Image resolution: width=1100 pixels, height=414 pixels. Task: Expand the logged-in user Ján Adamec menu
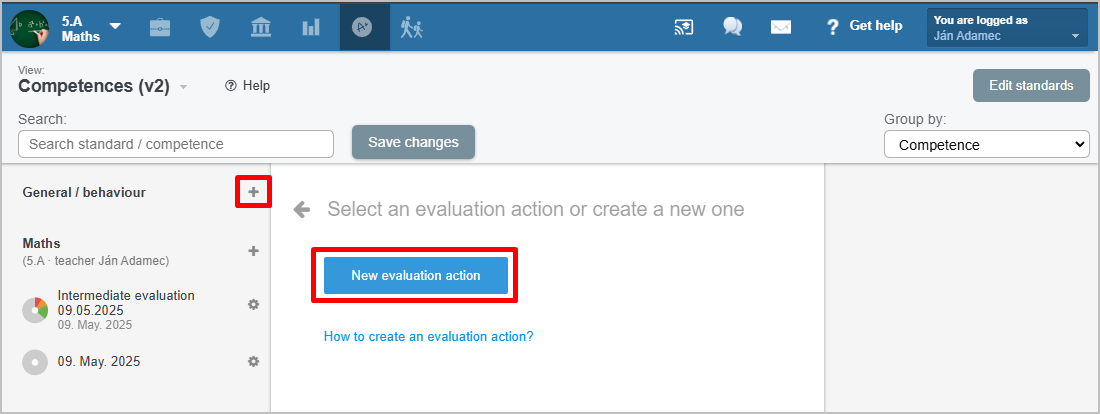[x=1007, y=28]
